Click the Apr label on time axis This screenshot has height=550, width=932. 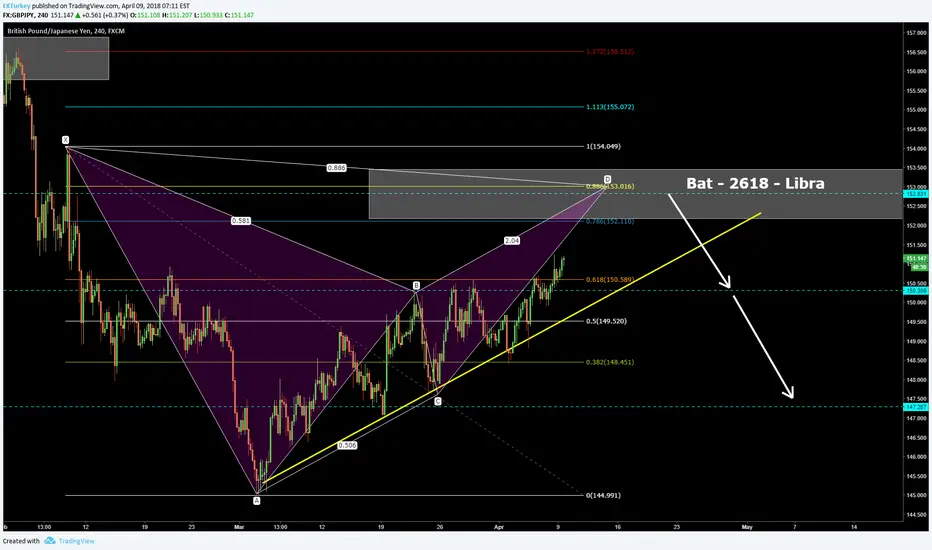499,527
